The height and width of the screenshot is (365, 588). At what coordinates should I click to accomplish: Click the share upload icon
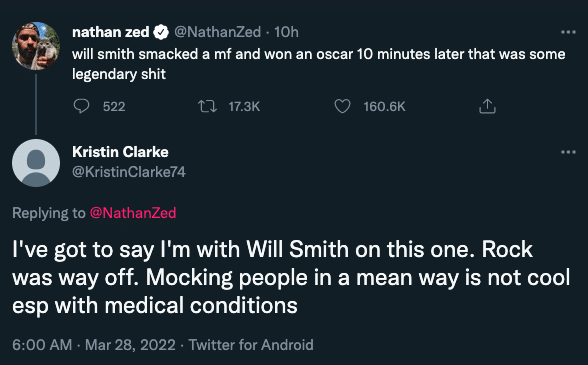pos(487,106)
